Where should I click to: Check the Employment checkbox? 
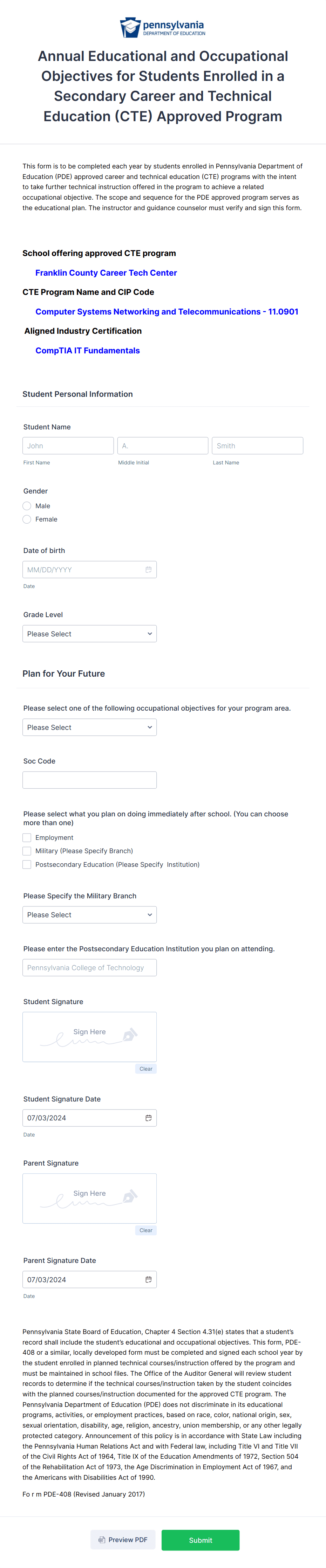[27, 837]
